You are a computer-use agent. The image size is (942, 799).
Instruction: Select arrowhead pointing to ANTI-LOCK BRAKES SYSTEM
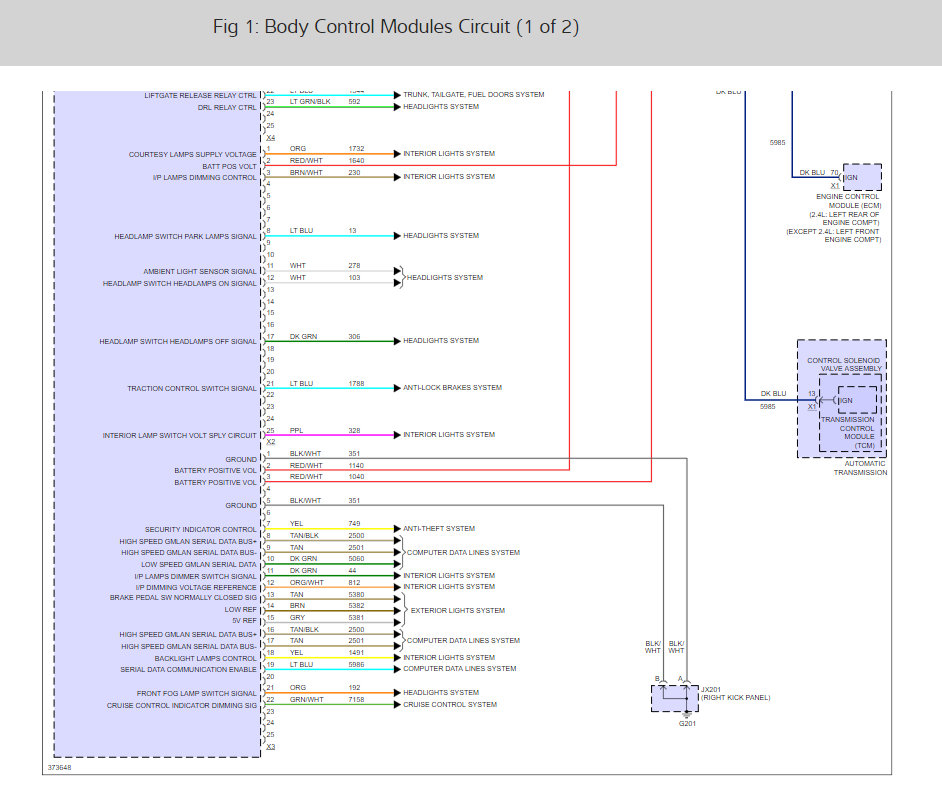(x=397, y=388)
